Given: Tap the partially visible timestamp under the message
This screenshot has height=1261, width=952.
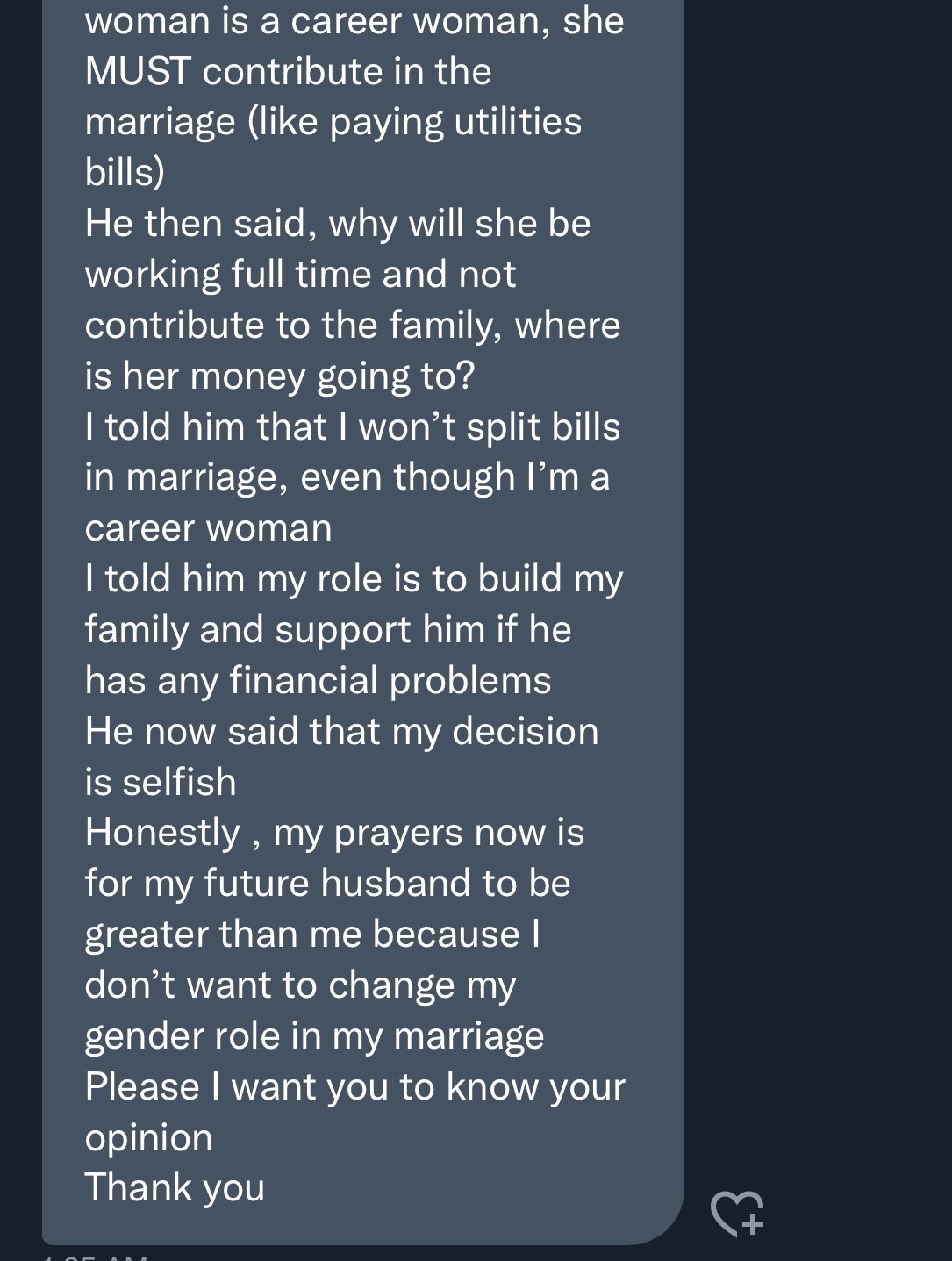Looking at the screenshot, I should pyautogui.click(x=95, y=1257).
